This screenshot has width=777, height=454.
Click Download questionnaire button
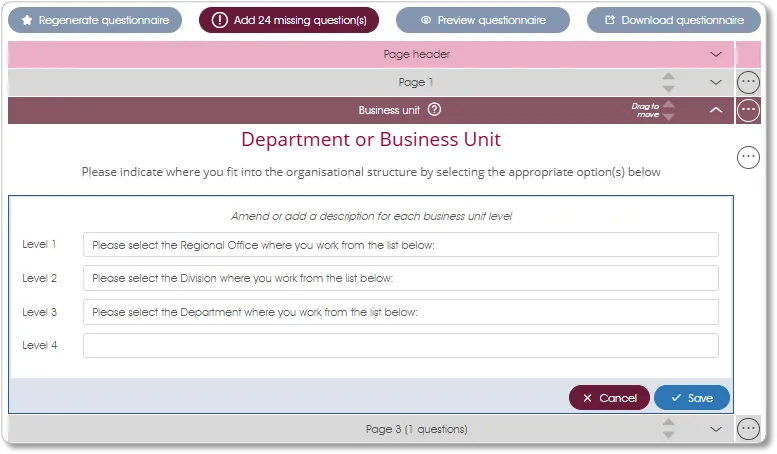674,20
